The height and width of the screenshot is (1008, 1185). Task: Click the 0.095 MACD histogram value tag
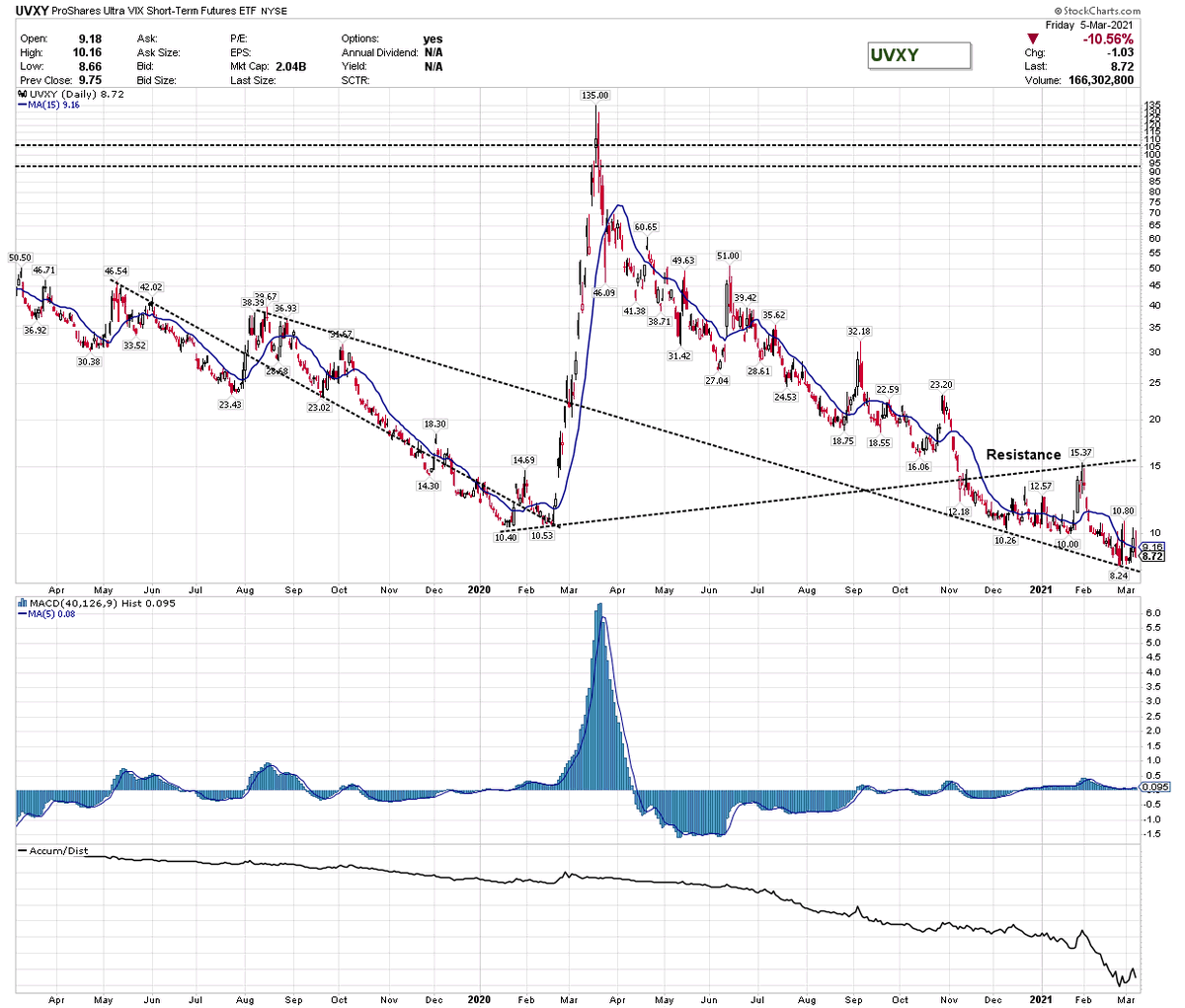coord(1153,787)
